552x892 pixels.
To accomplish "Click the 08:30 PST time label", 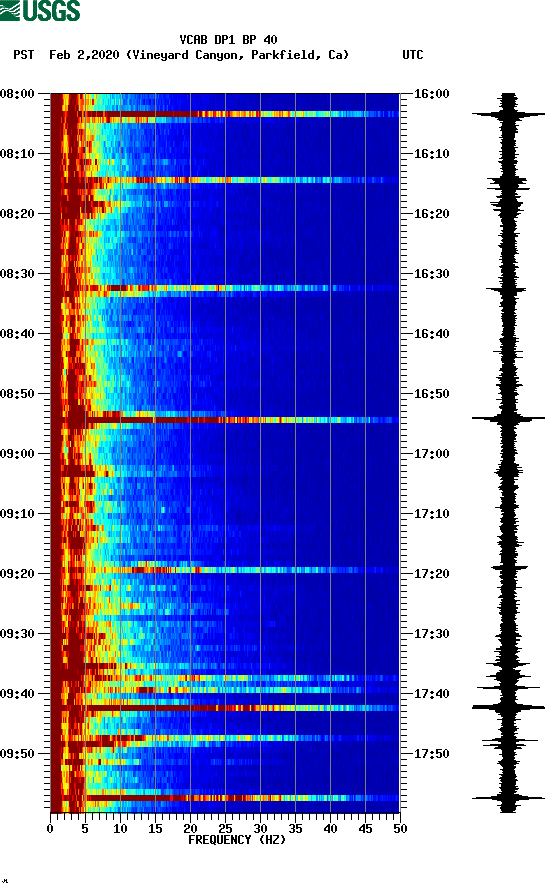I will pos(17,274).
